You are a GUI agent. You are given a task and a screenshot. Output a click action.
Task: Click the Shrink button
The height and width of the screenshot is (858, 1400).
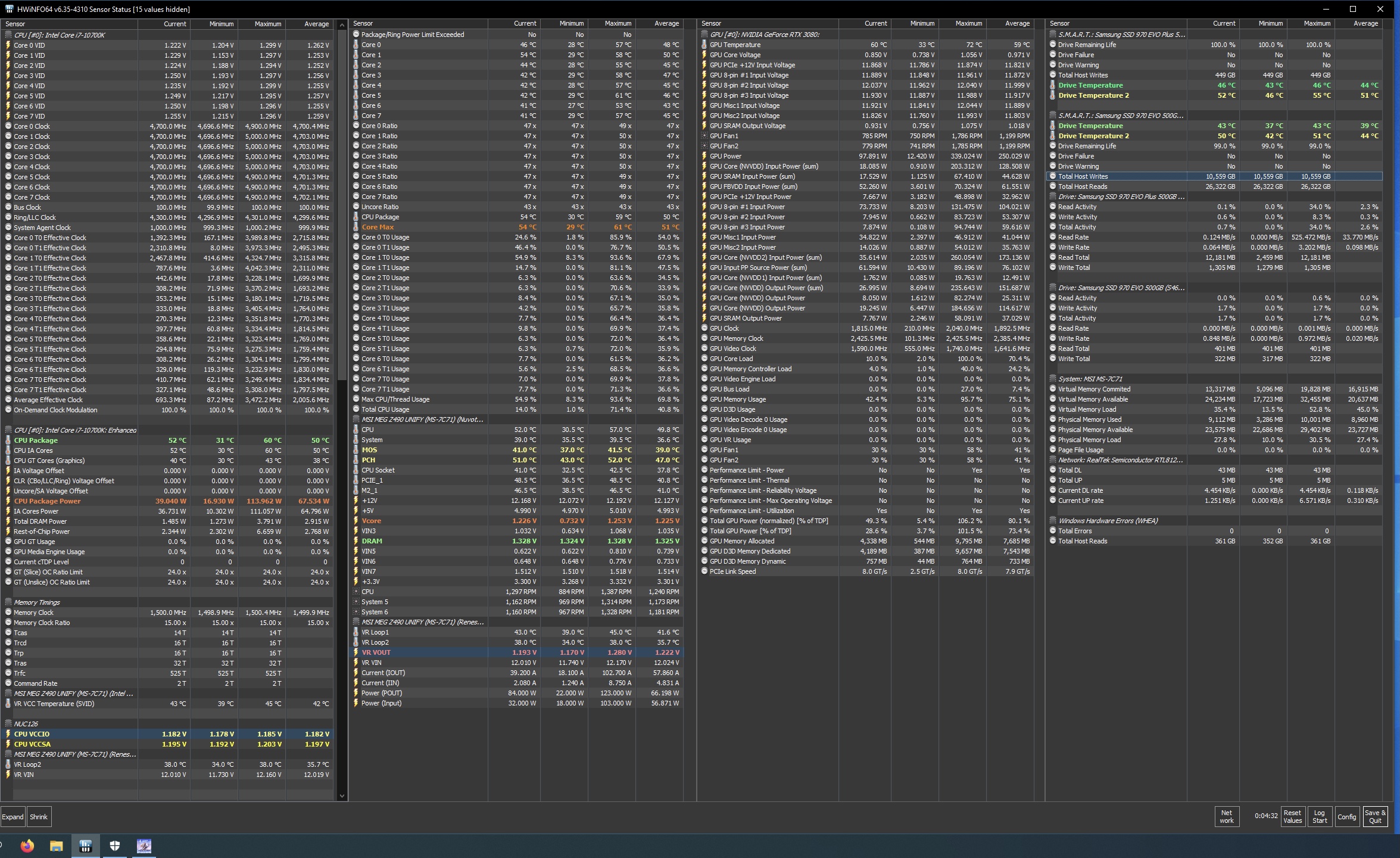(x=39, y=817)
